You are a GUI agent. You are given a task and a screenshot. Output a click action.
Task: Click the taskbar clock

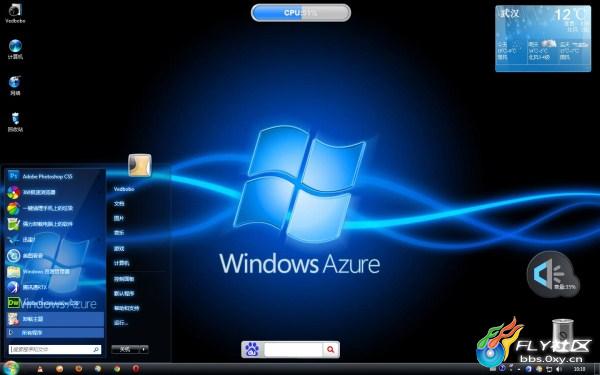click(579, 369)
